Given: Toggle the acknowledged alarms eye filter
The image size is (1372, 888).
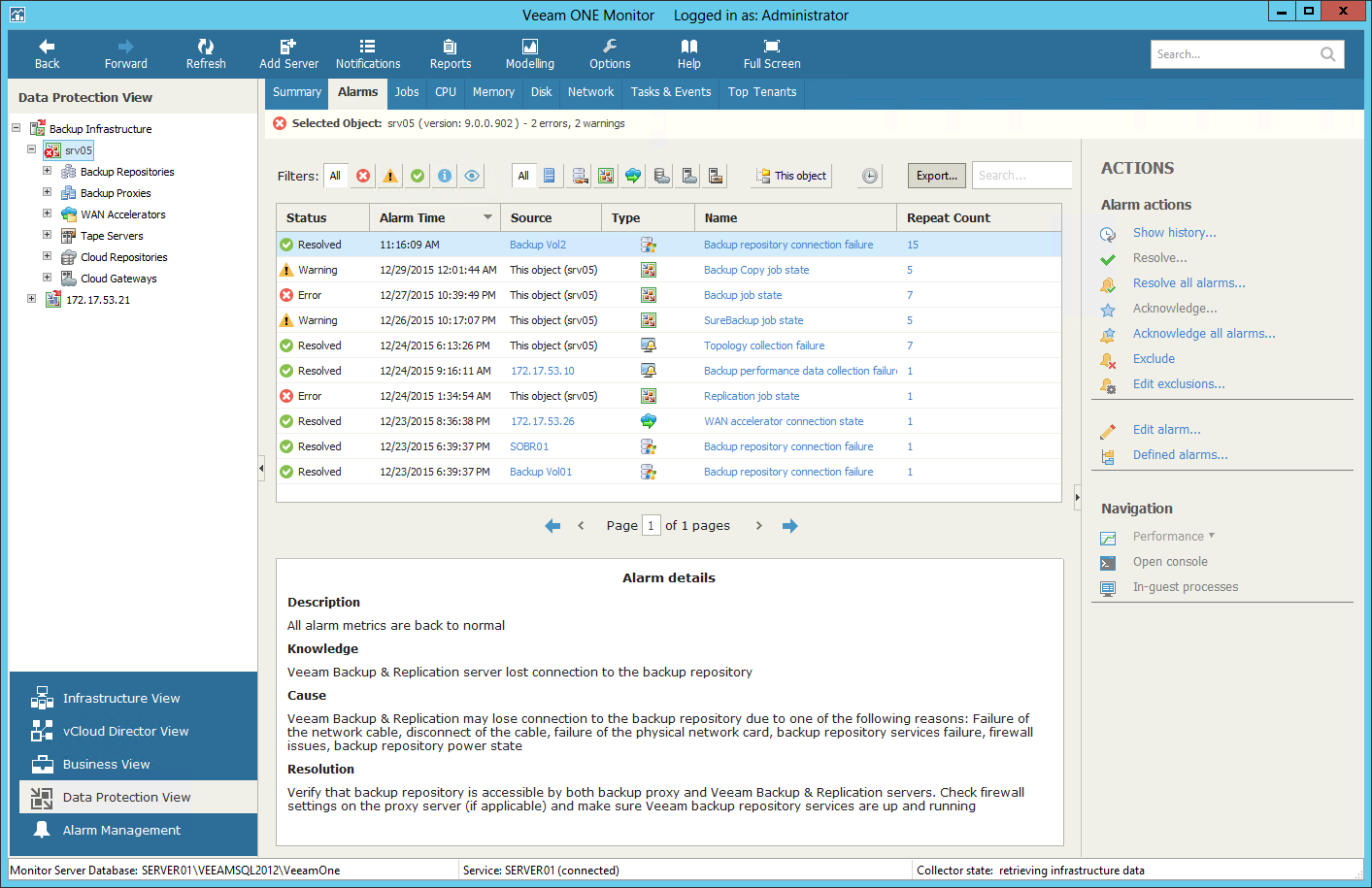Looking at the screenshot, I should (472, 176).
